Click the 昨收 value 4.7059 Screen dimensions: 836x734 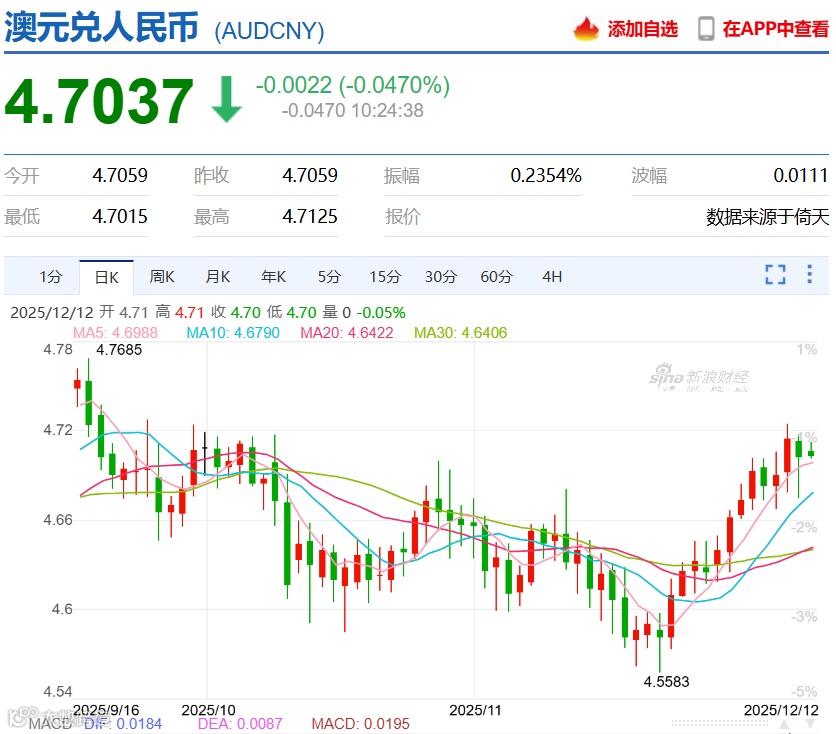(x=310, y=175)
